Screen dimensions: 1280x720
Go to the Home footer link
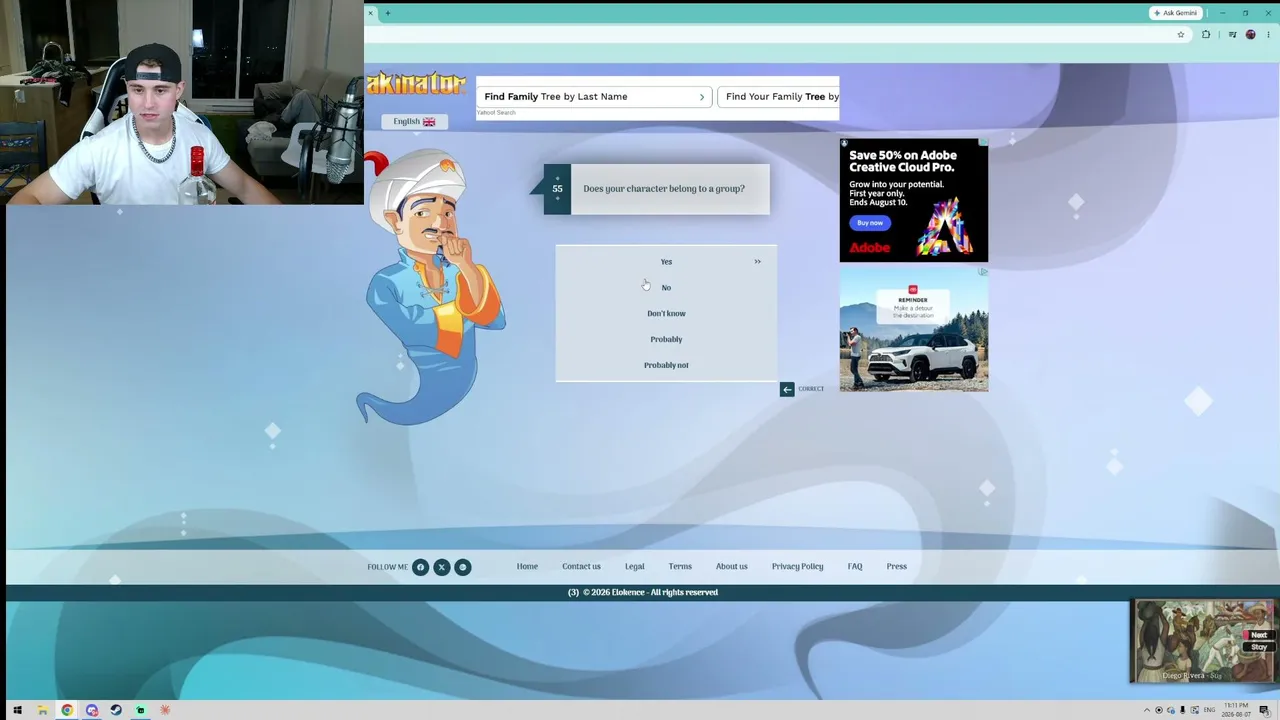tap(527, 567)
